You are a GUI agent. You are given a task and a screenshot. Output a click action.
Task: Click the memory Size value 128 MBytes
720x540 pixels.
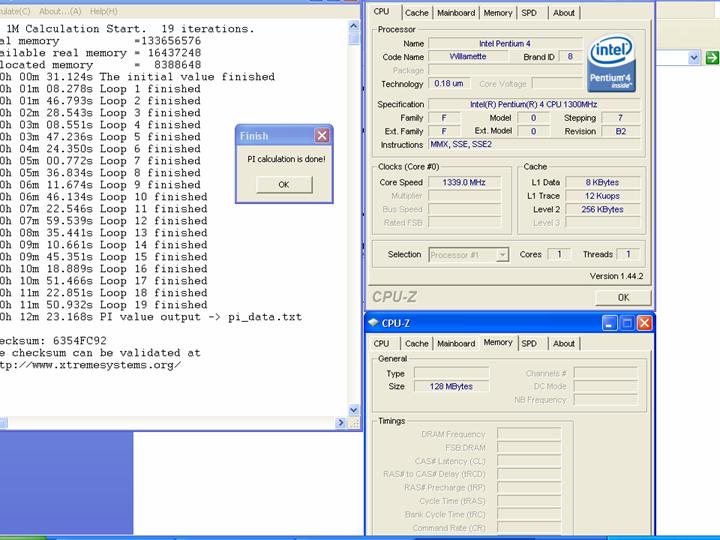click(451, 386)
